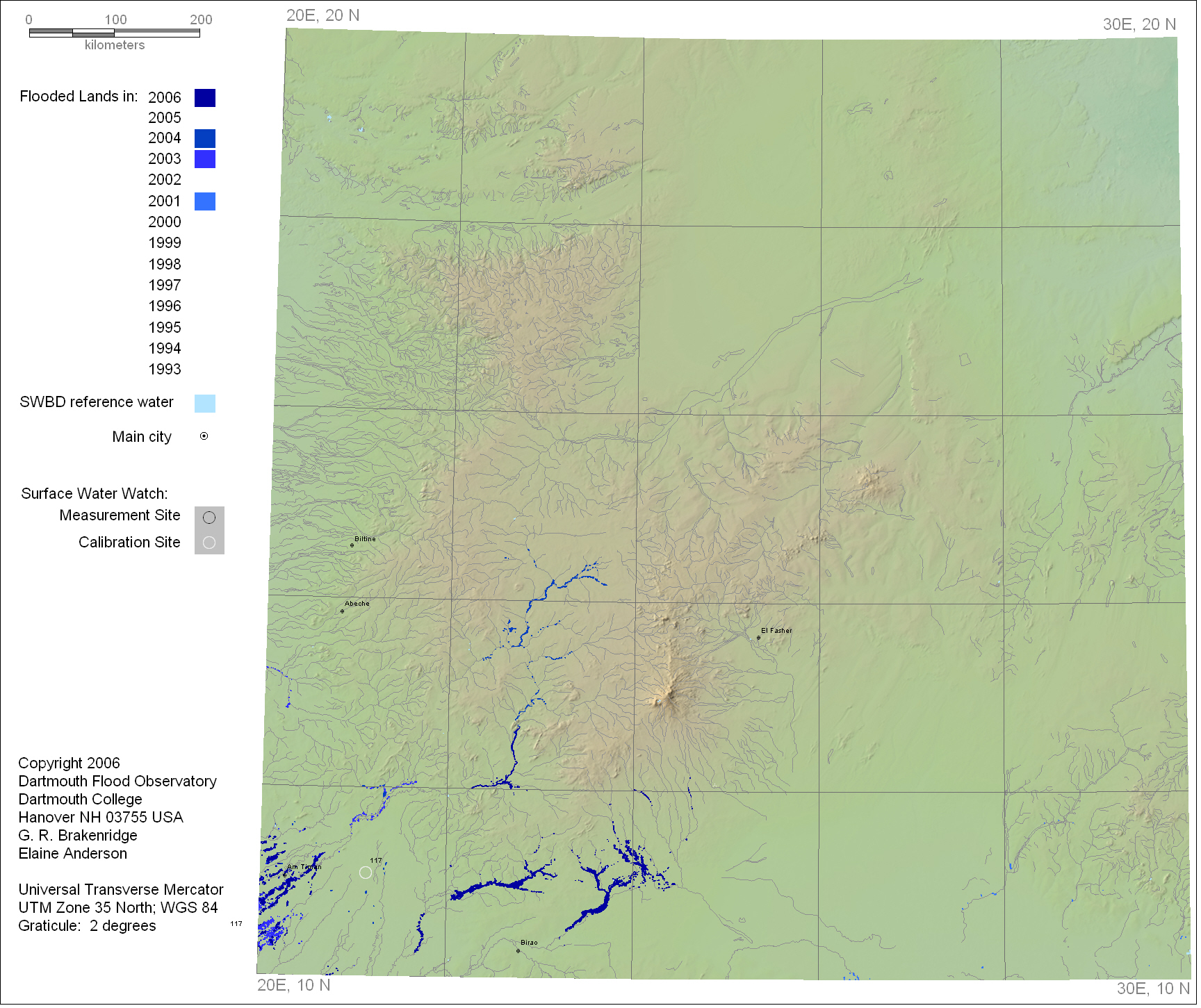The image size is (1201, 1008).
Task: Select the 2004 flood color swatch
Action: point(205,139)
